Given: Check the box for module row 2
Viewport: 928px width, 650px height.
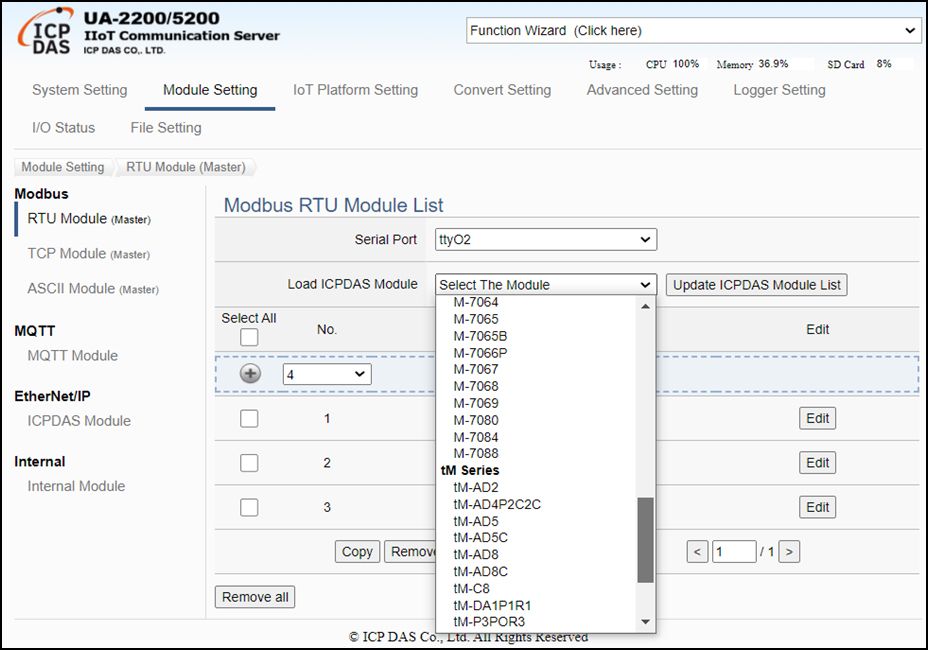Looking at the screenshot, I should pos(249,463).
